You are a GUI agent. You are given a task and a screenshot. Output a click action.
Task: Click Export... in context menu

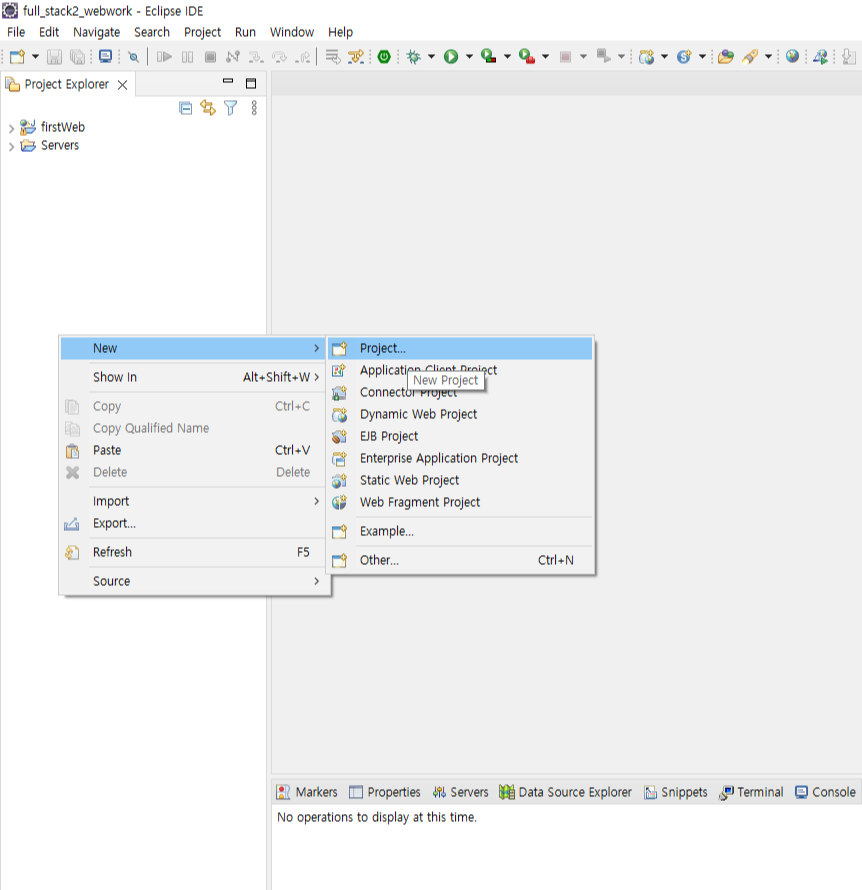(x=195, y=523)
